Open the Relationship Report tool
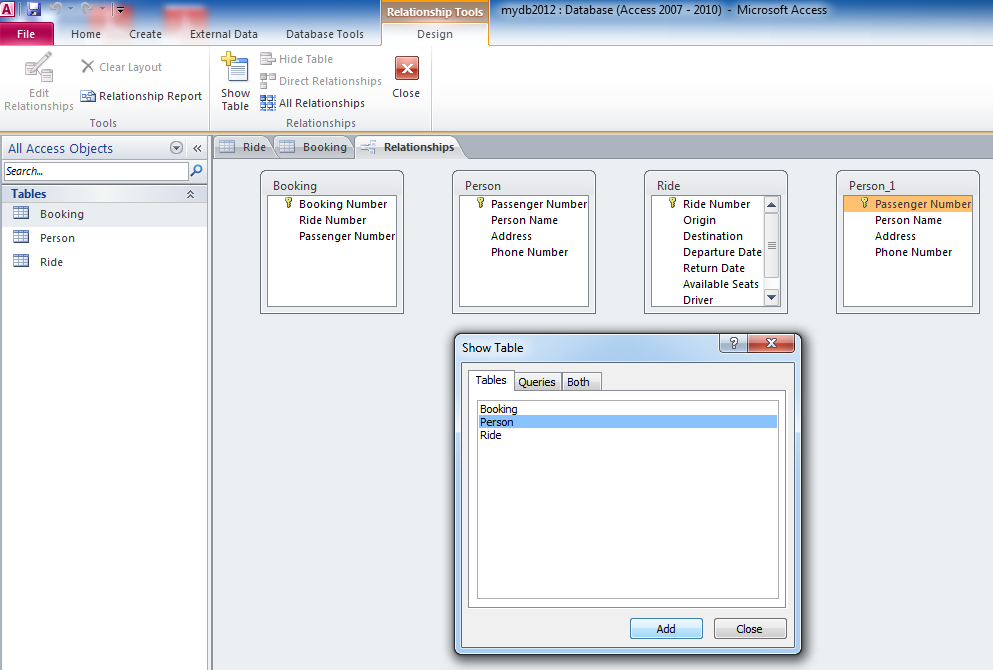 [141, 96]
